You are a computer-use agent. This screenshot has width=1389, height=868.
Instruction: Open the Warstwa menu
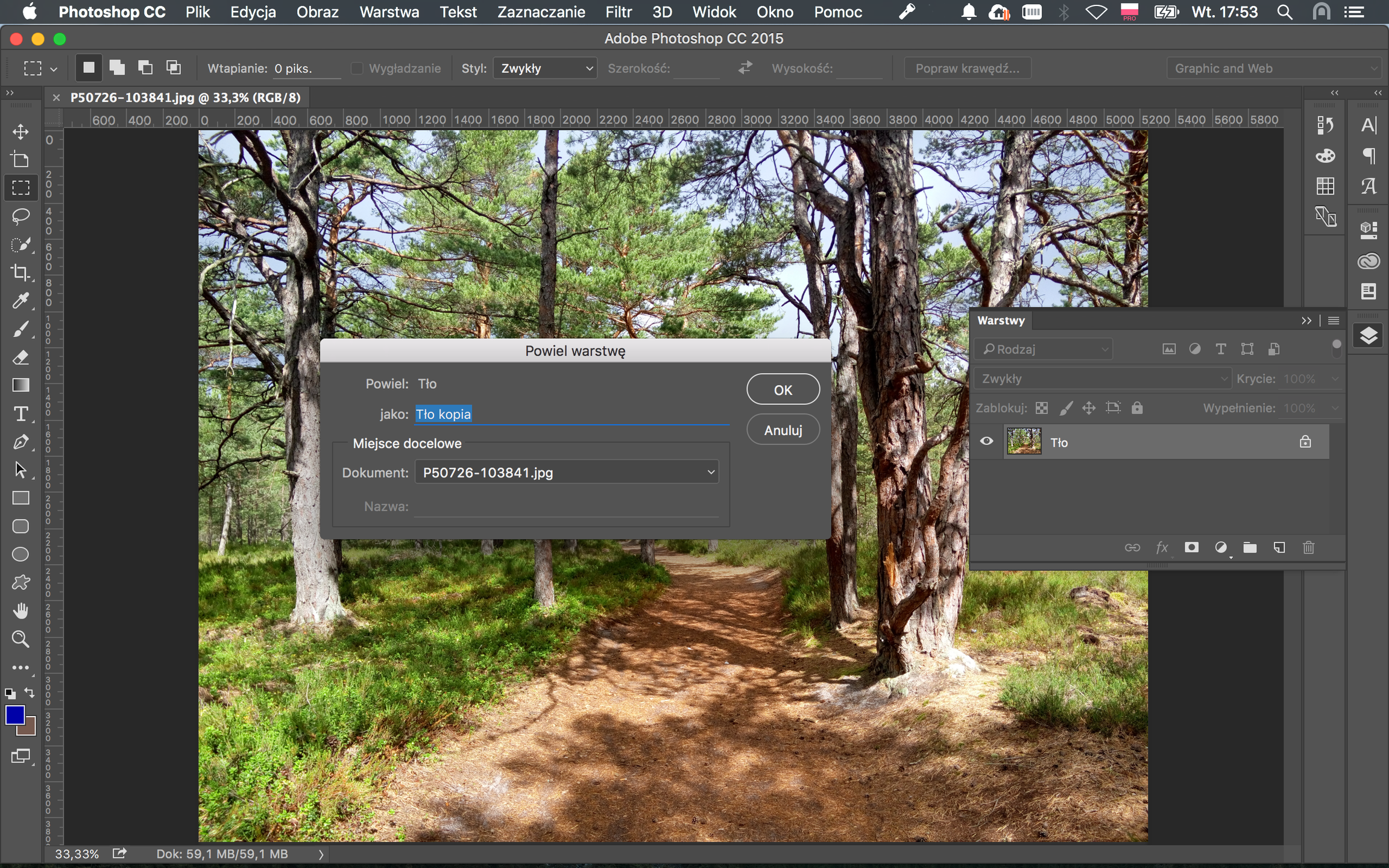click(389, 12)
